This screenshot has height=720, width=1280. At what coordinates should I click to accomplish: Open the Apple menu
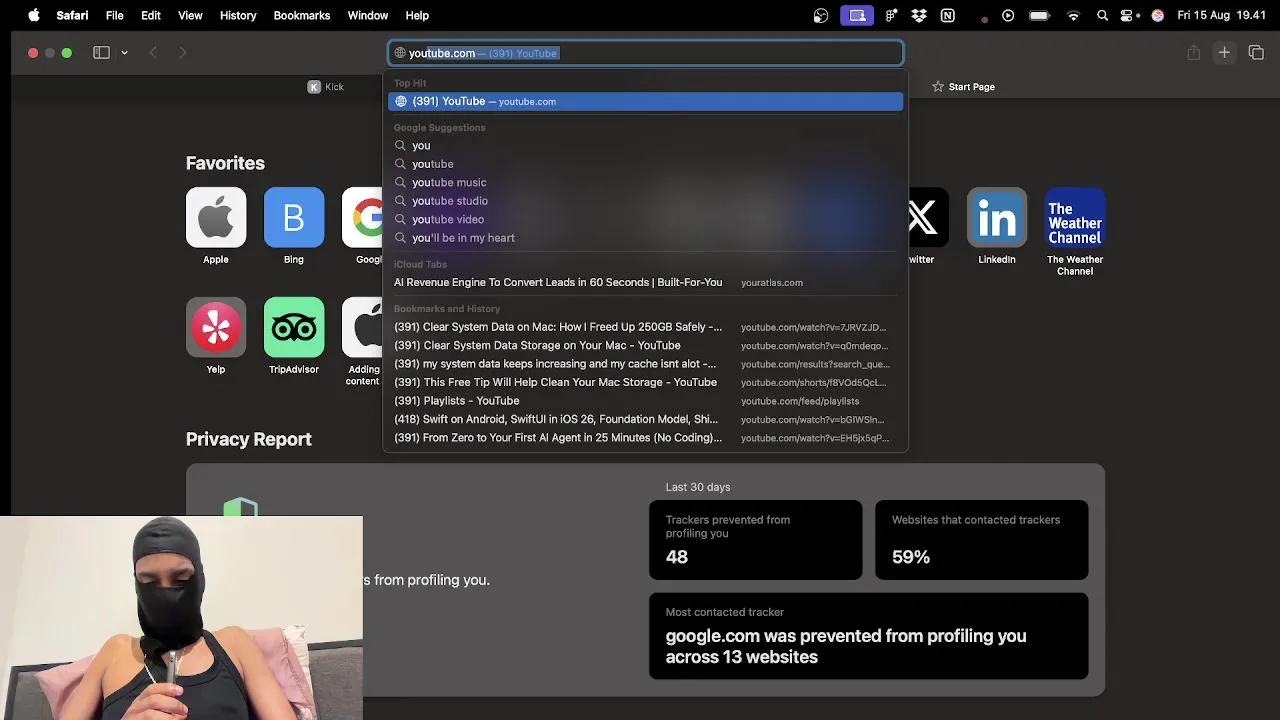34,15
